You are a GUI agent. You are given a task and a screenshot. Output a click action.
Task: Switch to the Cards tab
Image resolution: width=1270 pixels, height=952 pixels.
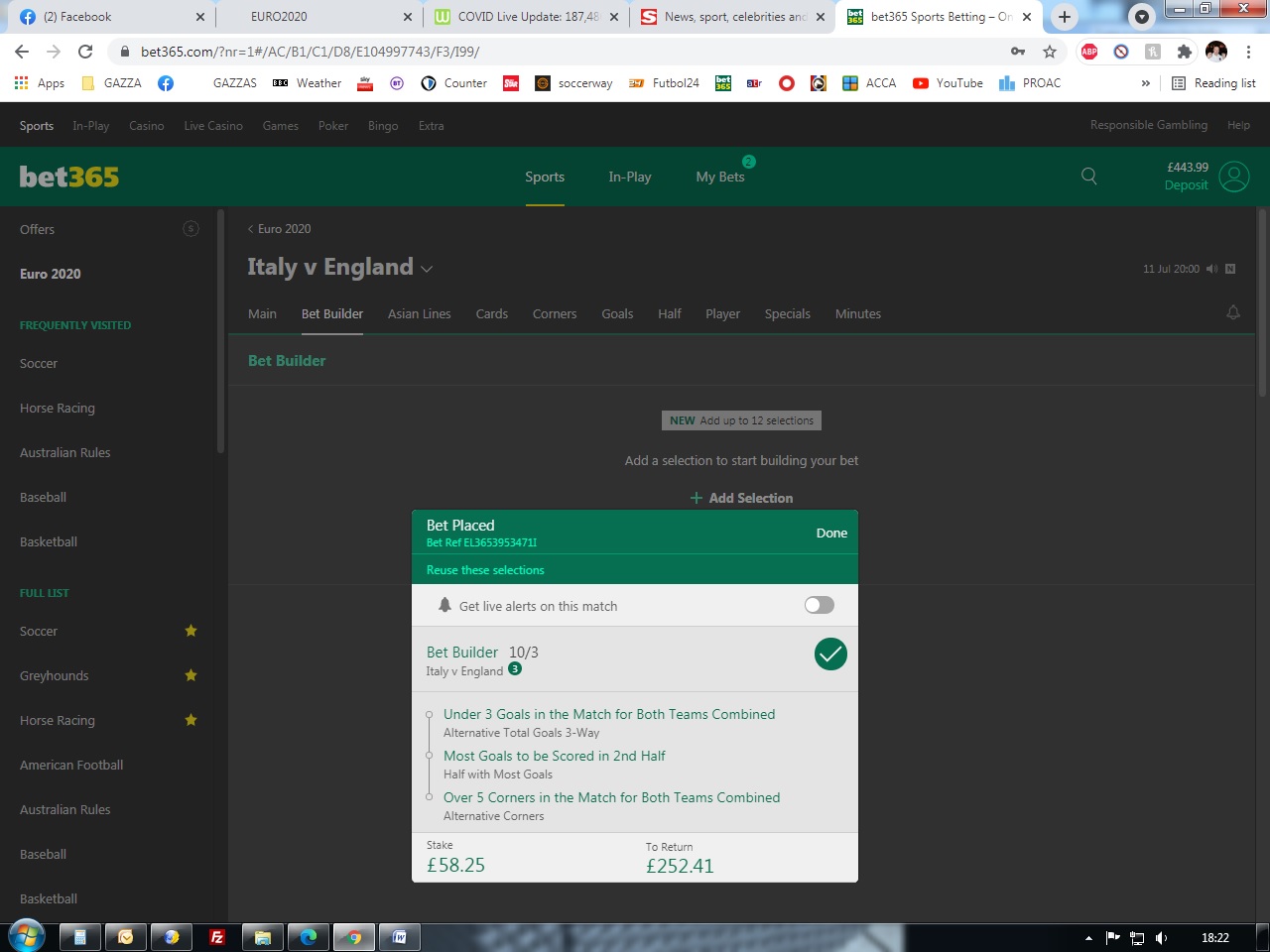[x=491, y=313]
